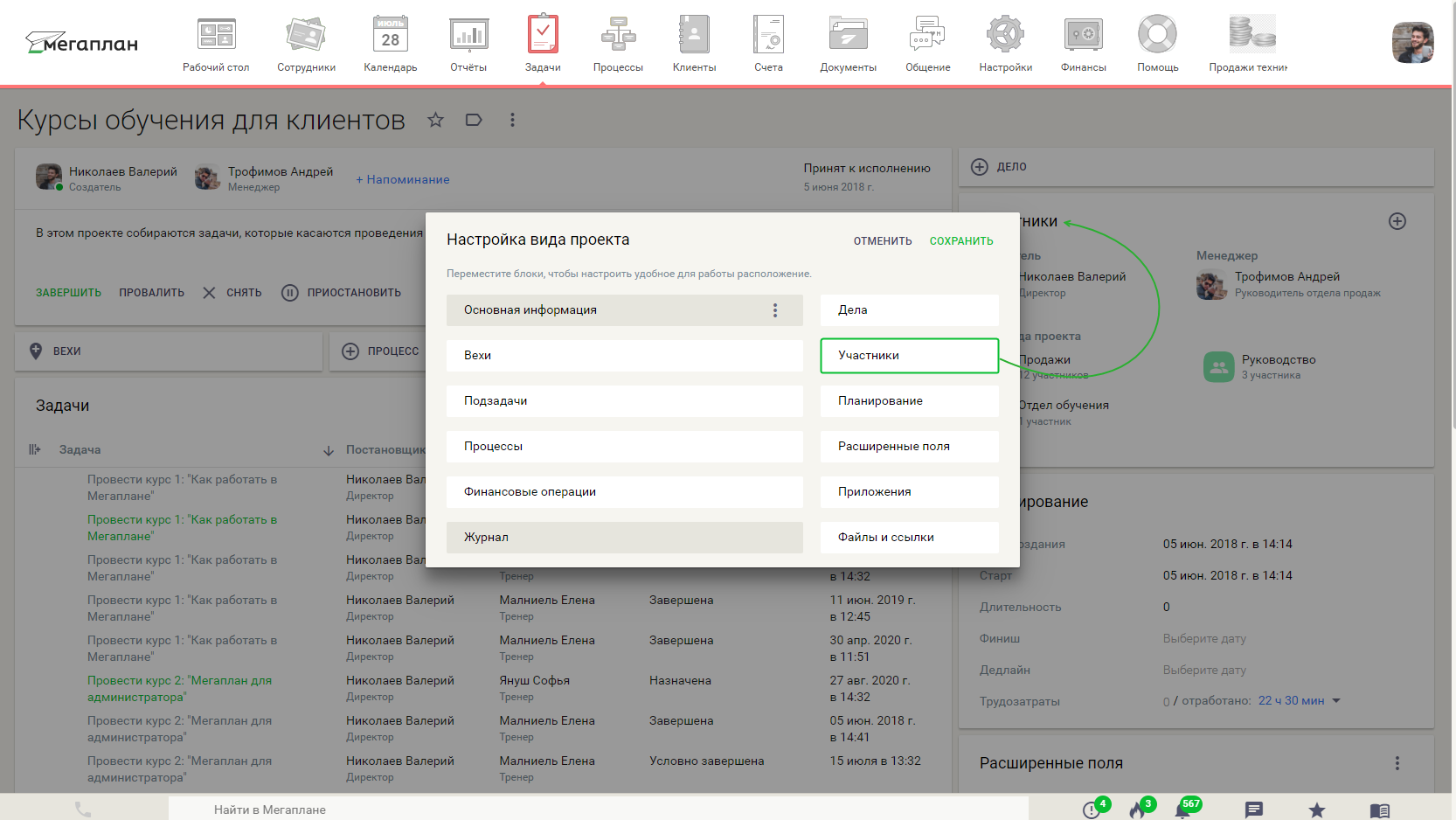Image resolution: width=1456 pixels, height=820 pixels.
Task: Open the Общение section
Action: (927, 44)
